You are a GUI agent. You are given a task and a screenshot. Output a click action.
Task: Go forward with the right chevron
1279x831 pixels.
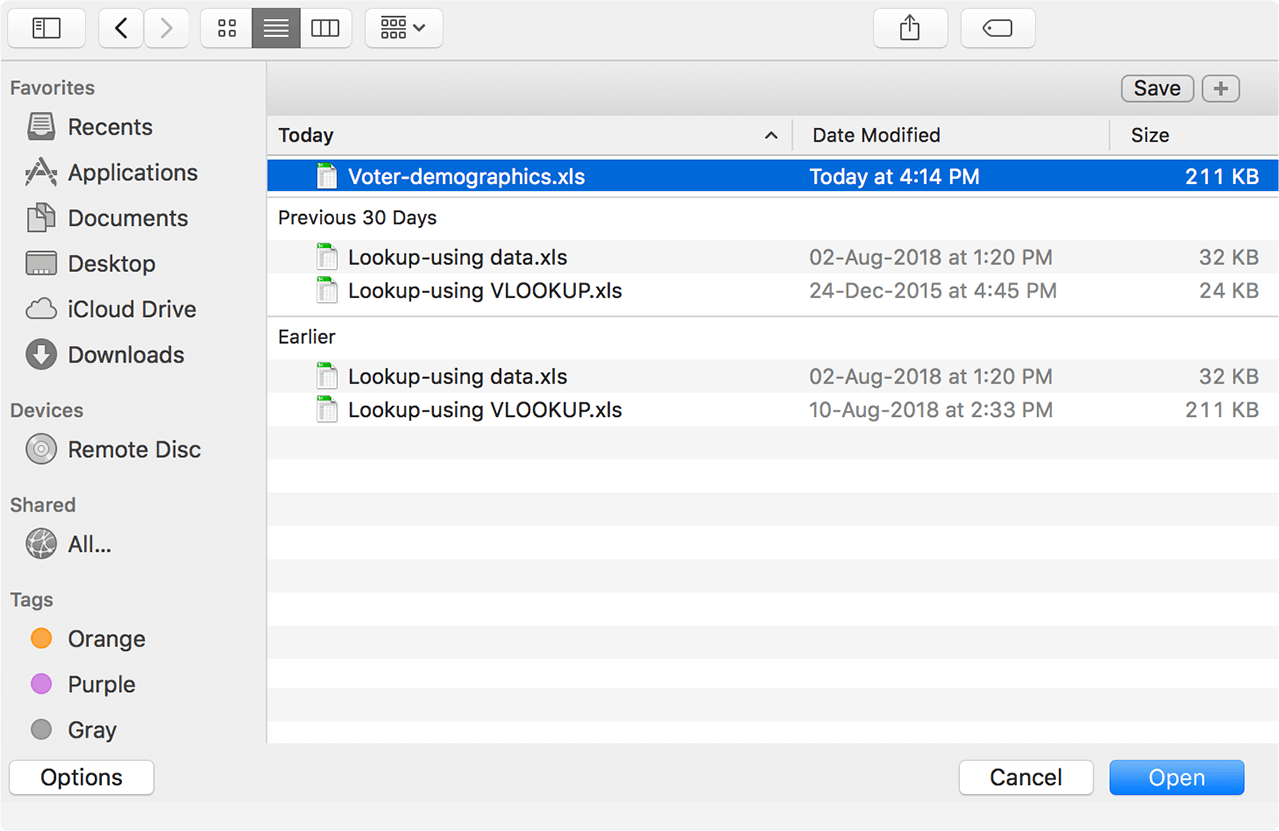pos(167,28)
